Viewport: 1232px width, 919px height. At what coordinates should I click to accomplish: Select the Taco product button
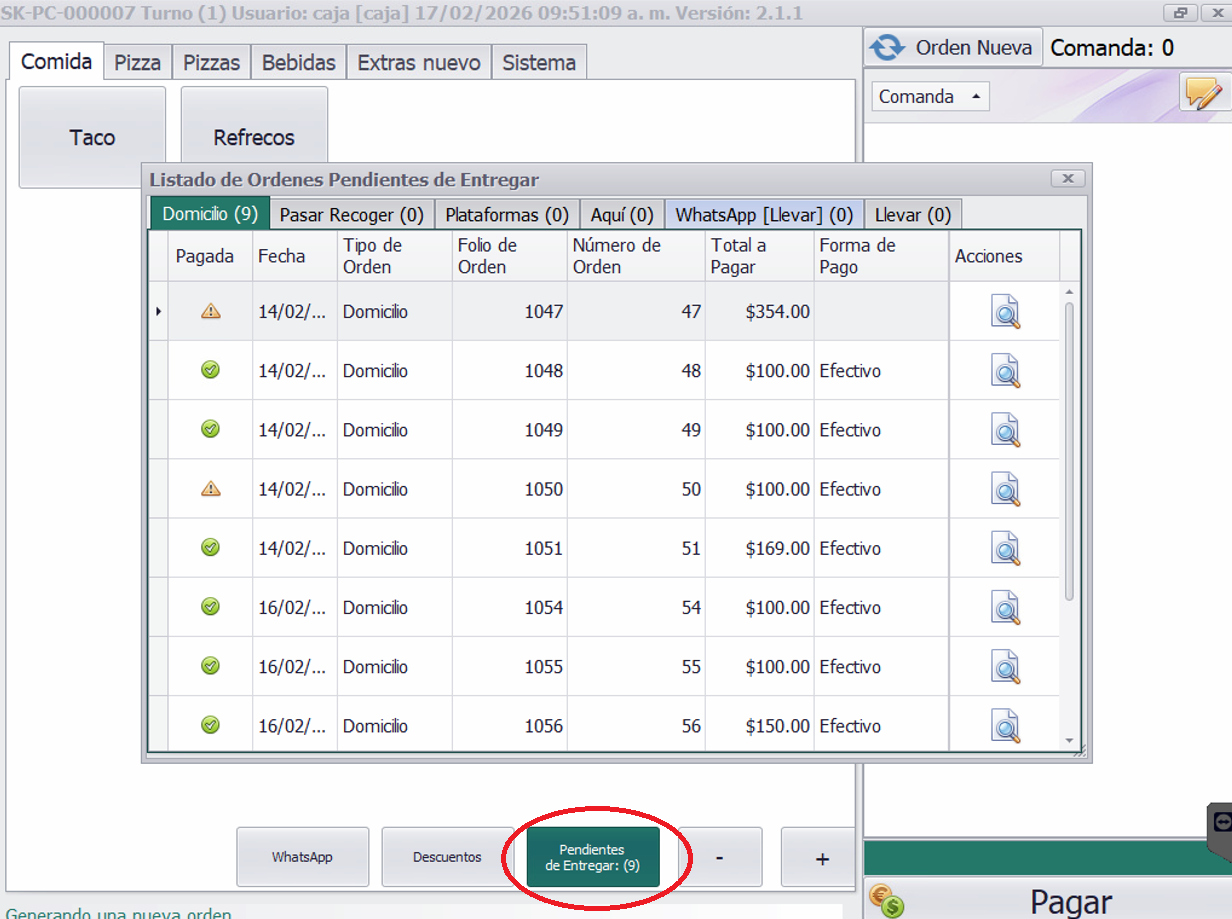(x=92, y=137)
